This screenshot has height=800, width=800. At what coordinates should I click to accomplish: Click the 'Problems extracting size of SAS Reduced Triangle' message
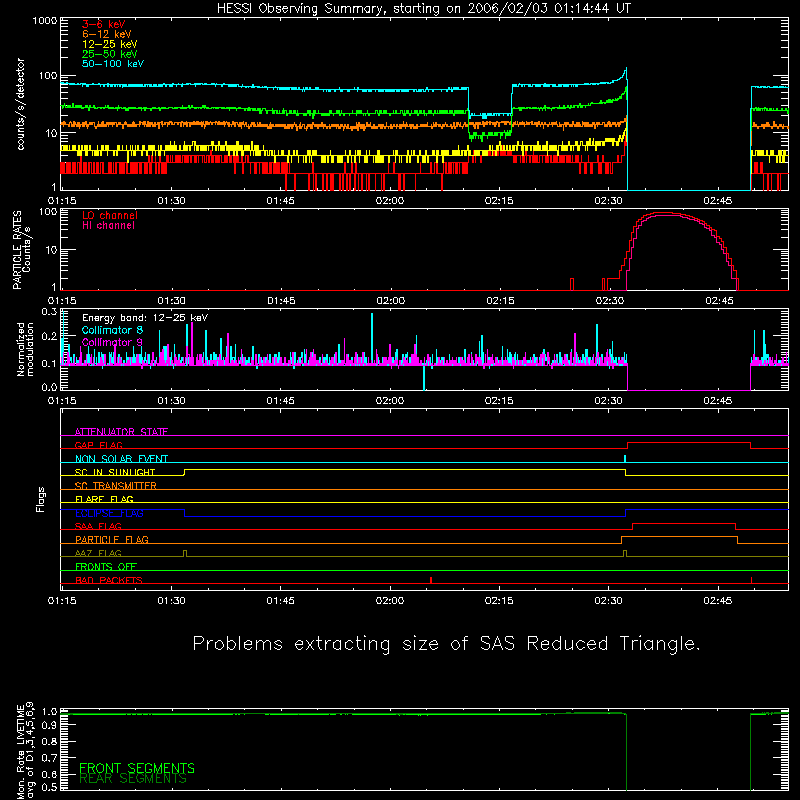(446, 643)
